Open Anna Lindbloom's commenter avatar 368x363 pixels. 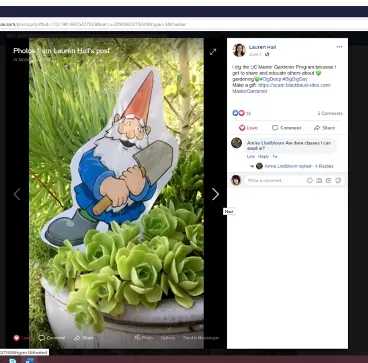click(236, 143)
